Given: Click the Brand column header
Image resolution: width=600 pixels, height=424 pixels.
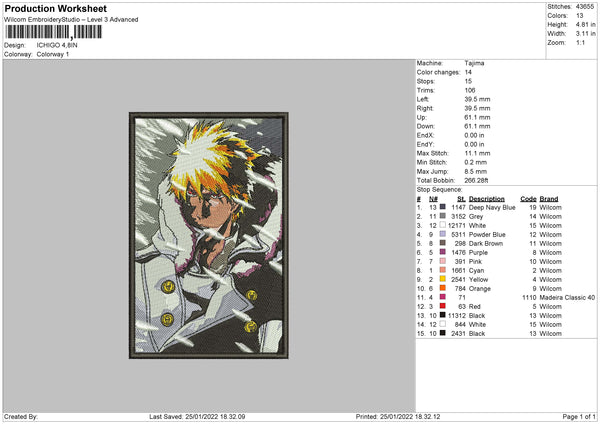Looking at the screenshot, I should [x=549, y=199].
